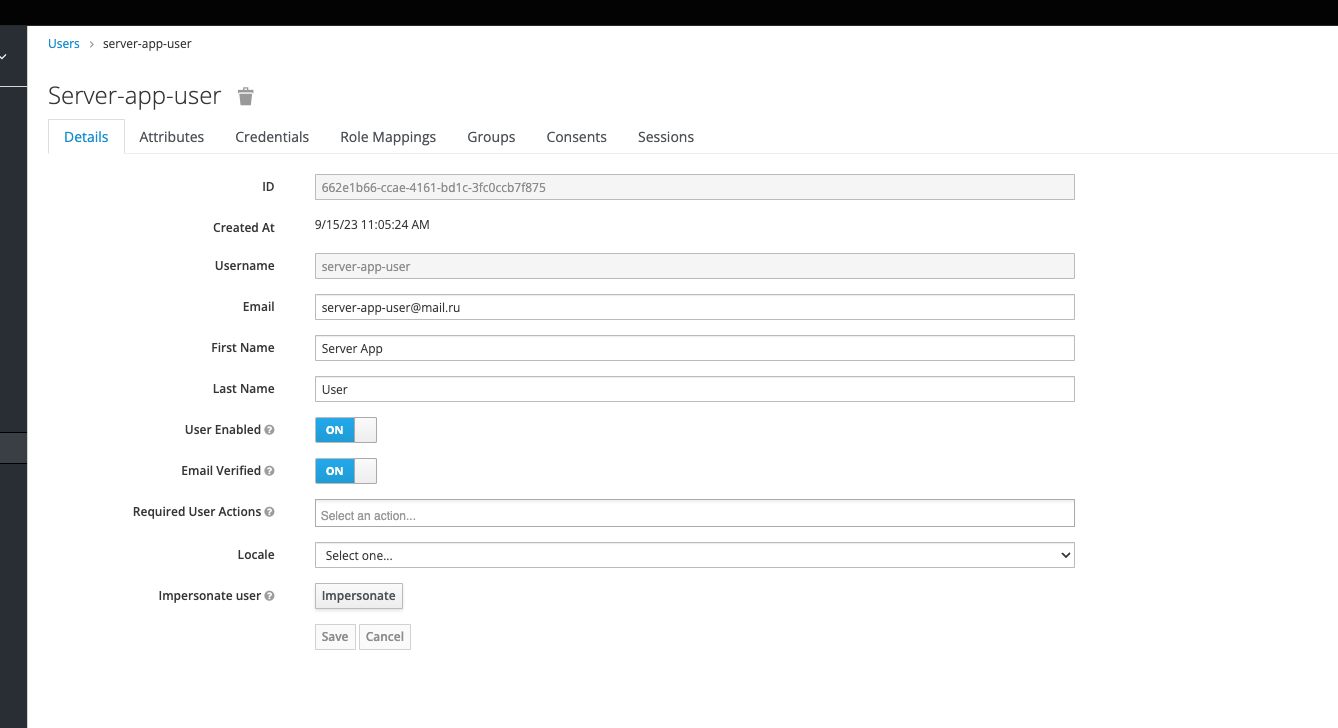1338x728 pixels.
Task: Open the Credentials tab
Action: [272, 137]
